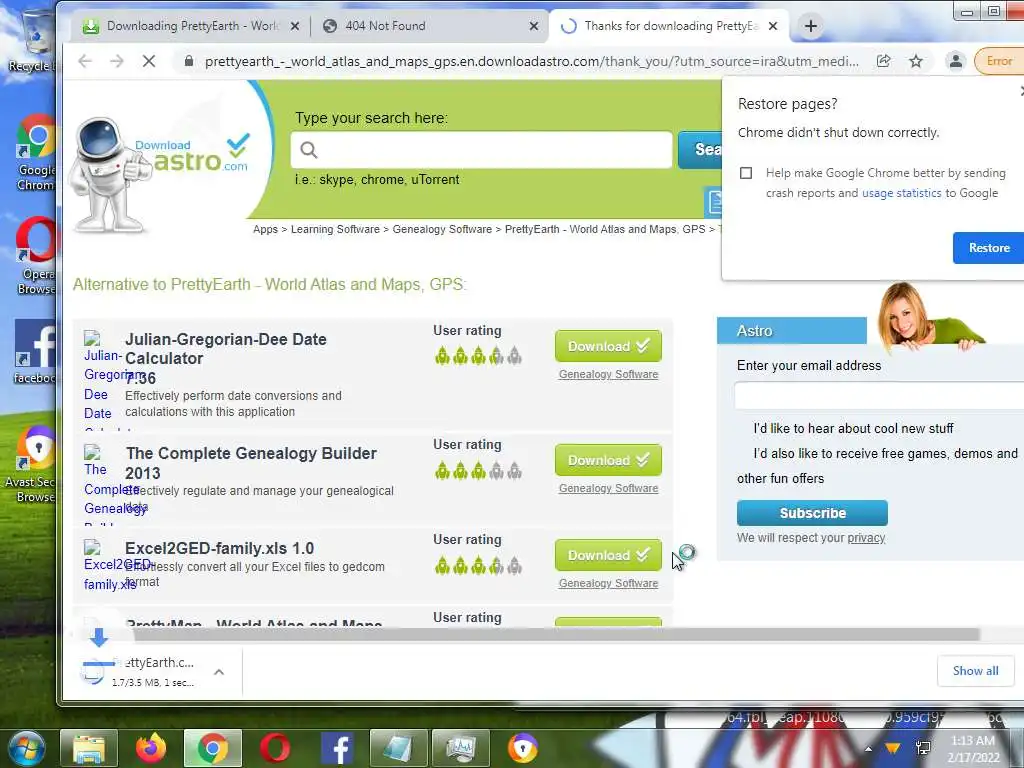Click the taskbar clock
1024x768 pixels.
pos(973,749)
